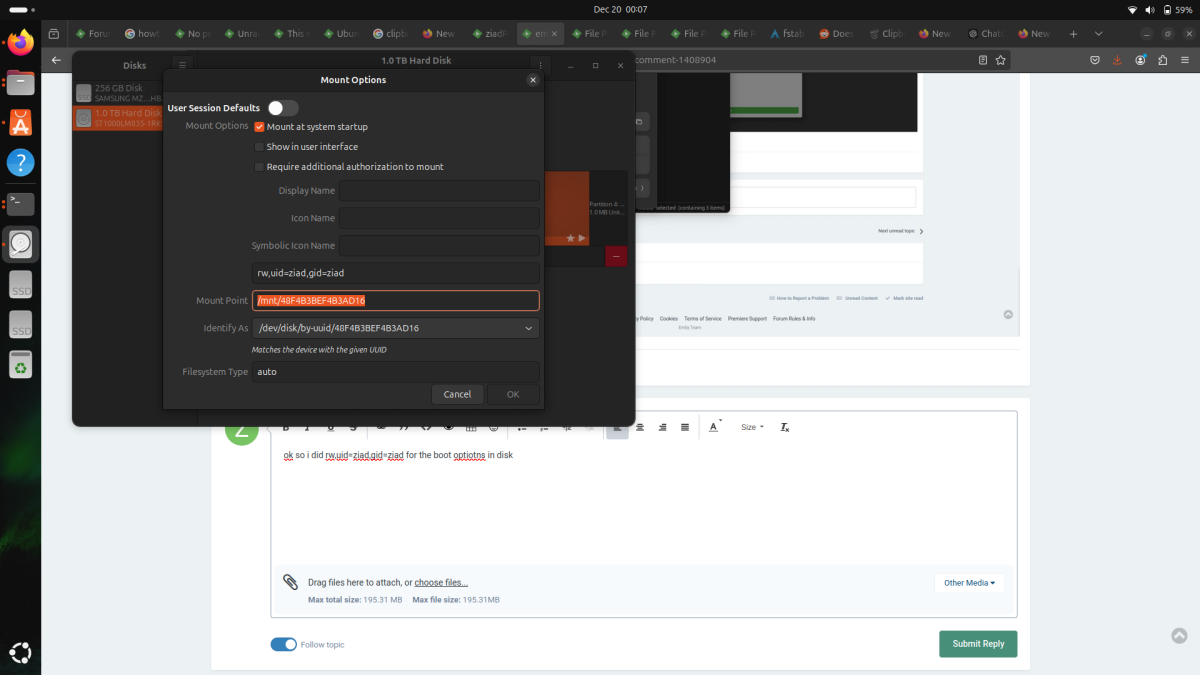Click OK in Mount Options
This screenshot has width=1200, height=675.
pos(513,394)
